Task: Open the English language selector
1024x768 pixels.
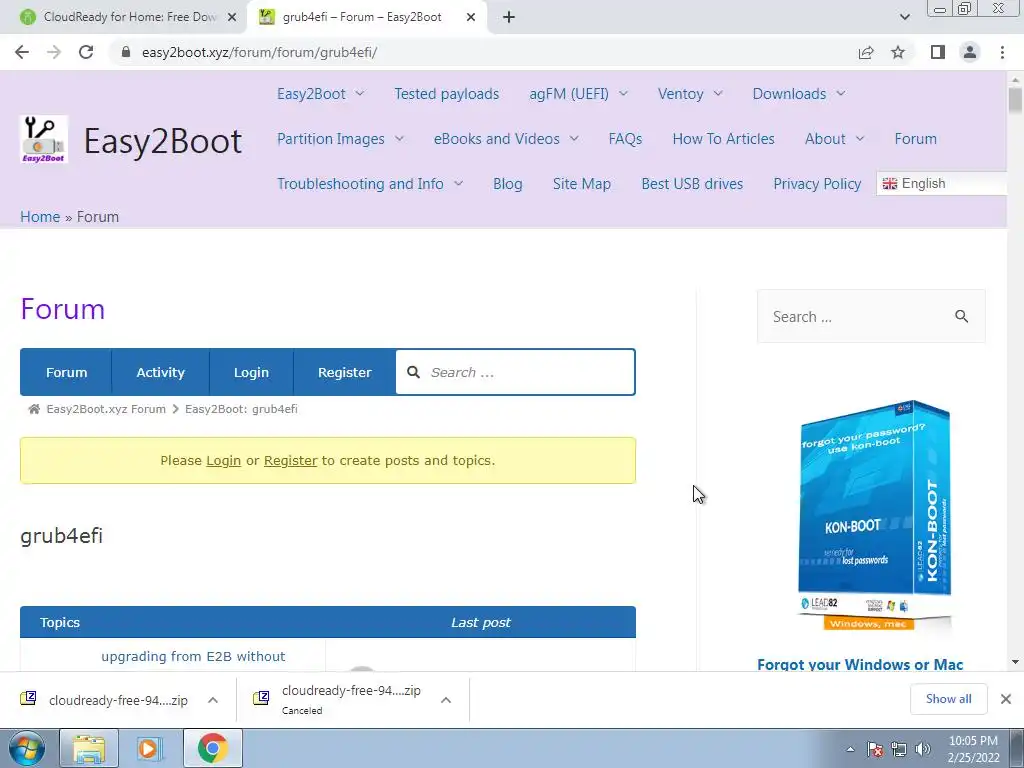Action: pos(941,184)
